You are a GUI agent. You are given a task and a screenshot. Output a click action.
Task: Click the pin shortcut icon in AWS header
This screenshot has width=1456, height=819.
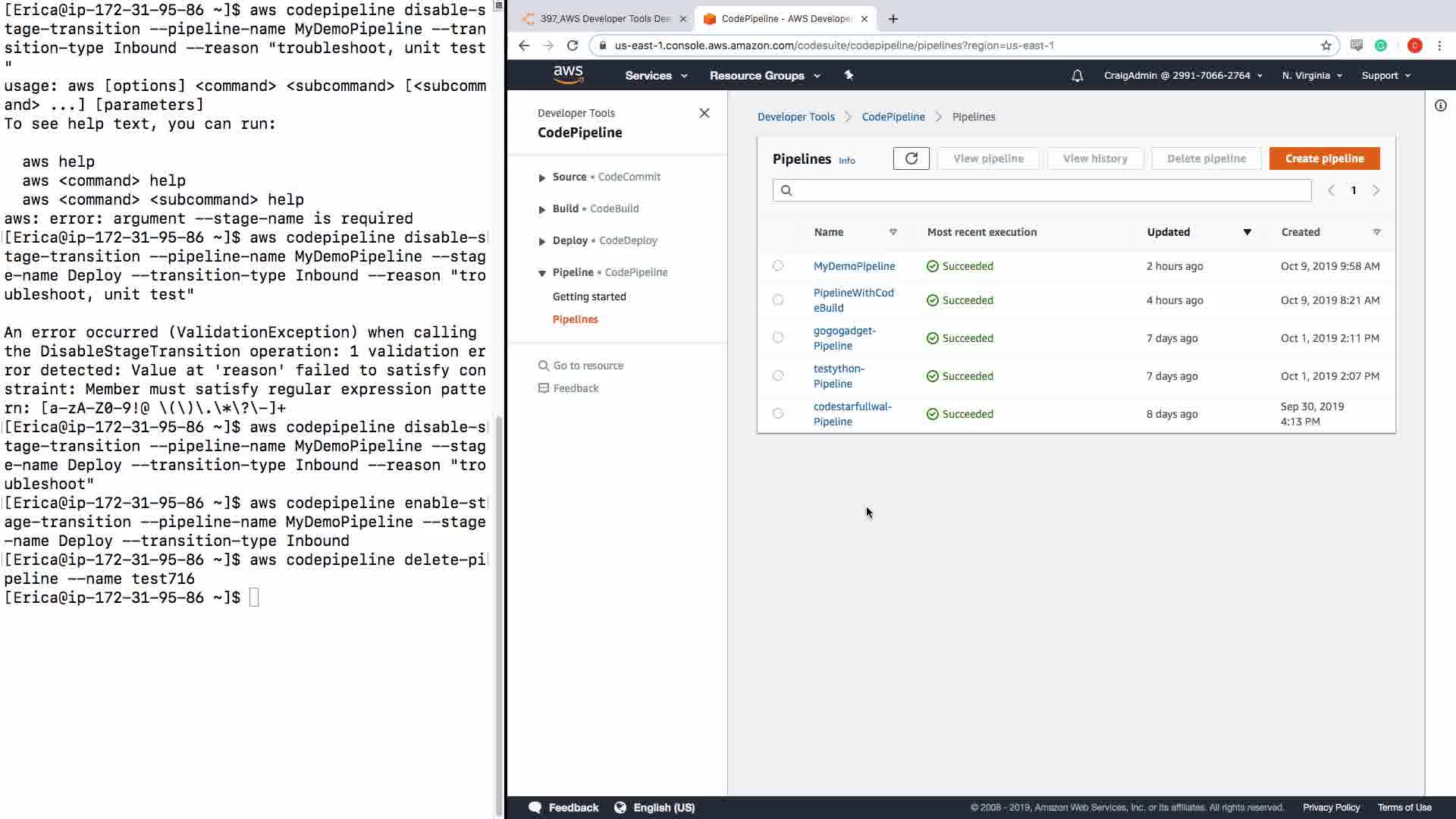click(x=849, y=75)
